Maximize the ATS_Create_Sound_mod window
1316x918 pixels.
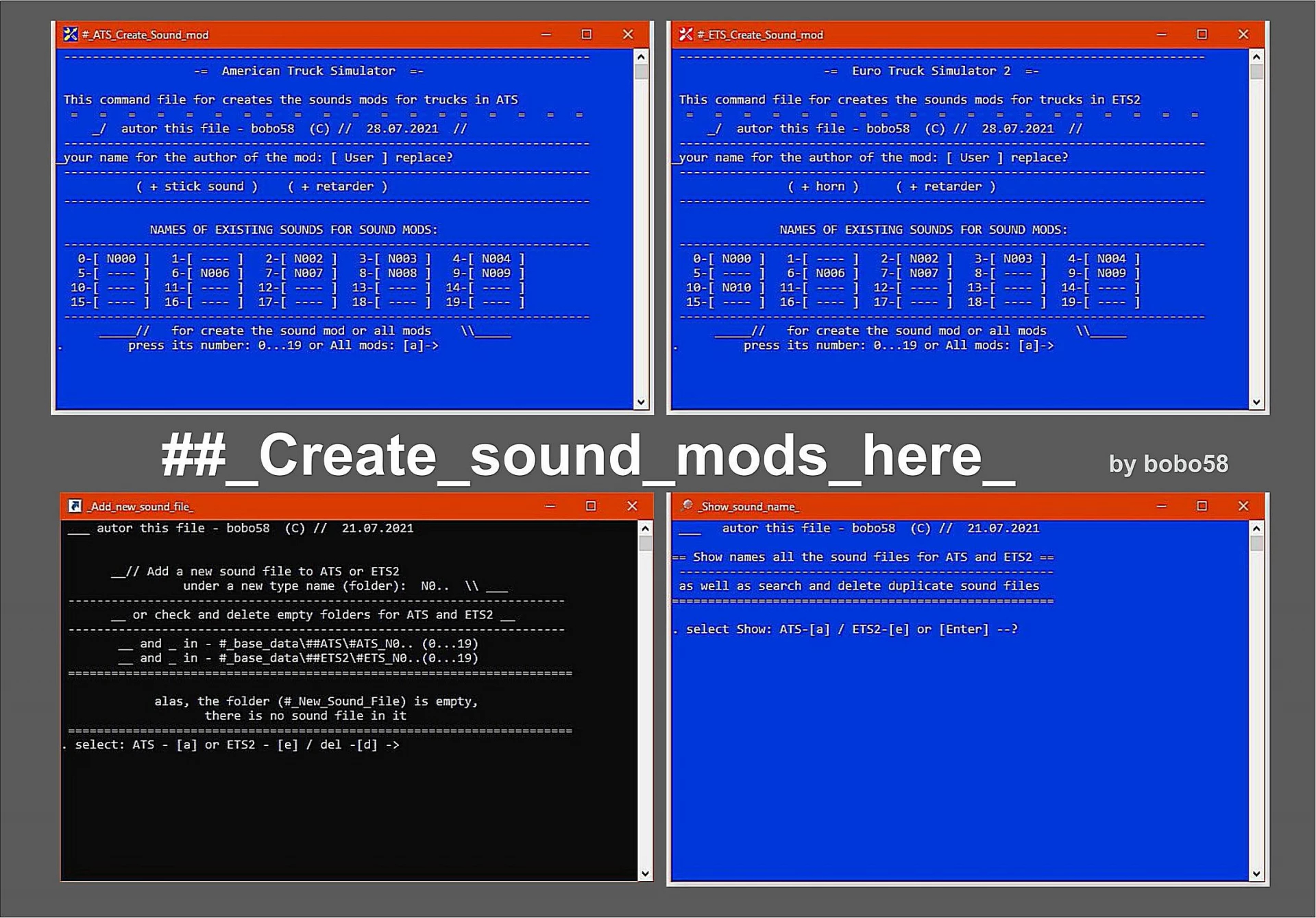586,34
